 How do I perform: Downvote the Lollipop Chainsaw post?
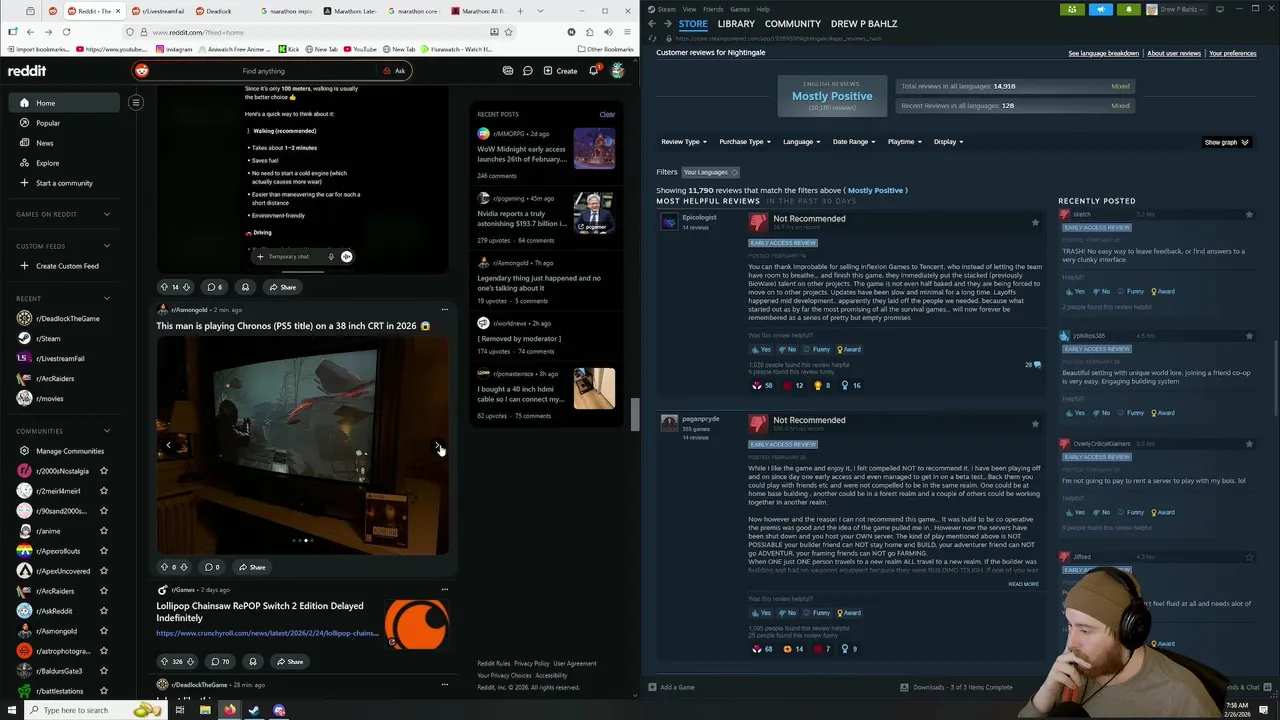tap(190, 661)
